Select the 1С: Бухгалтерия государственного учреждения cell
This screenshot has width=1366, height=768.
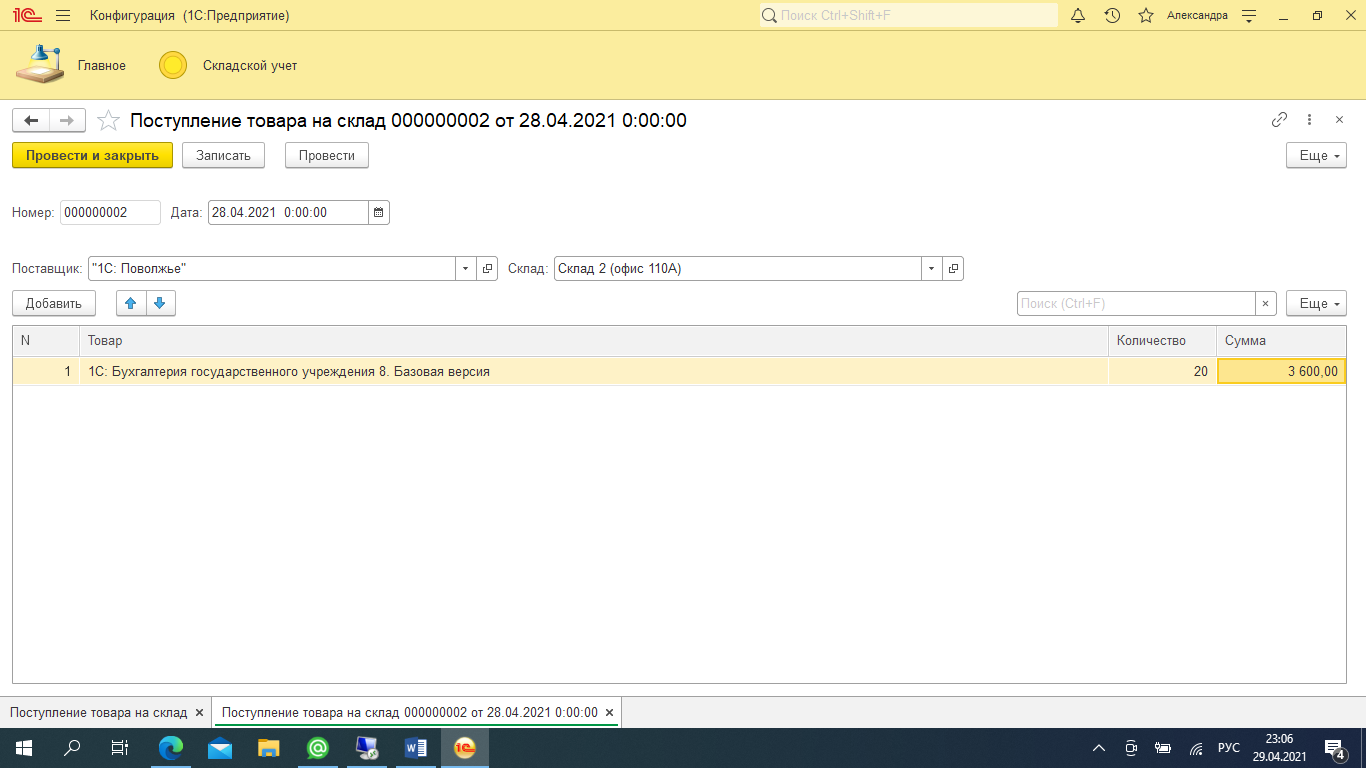[x=594, y=372]
